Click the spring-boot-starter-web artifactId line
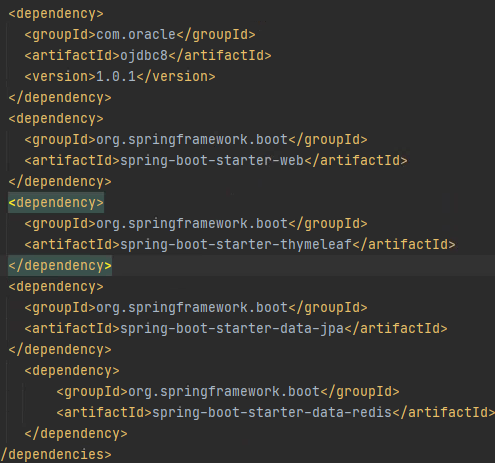The width and height of the screenshot is (495, 463). pyautogui.click(x=216, y=161)
